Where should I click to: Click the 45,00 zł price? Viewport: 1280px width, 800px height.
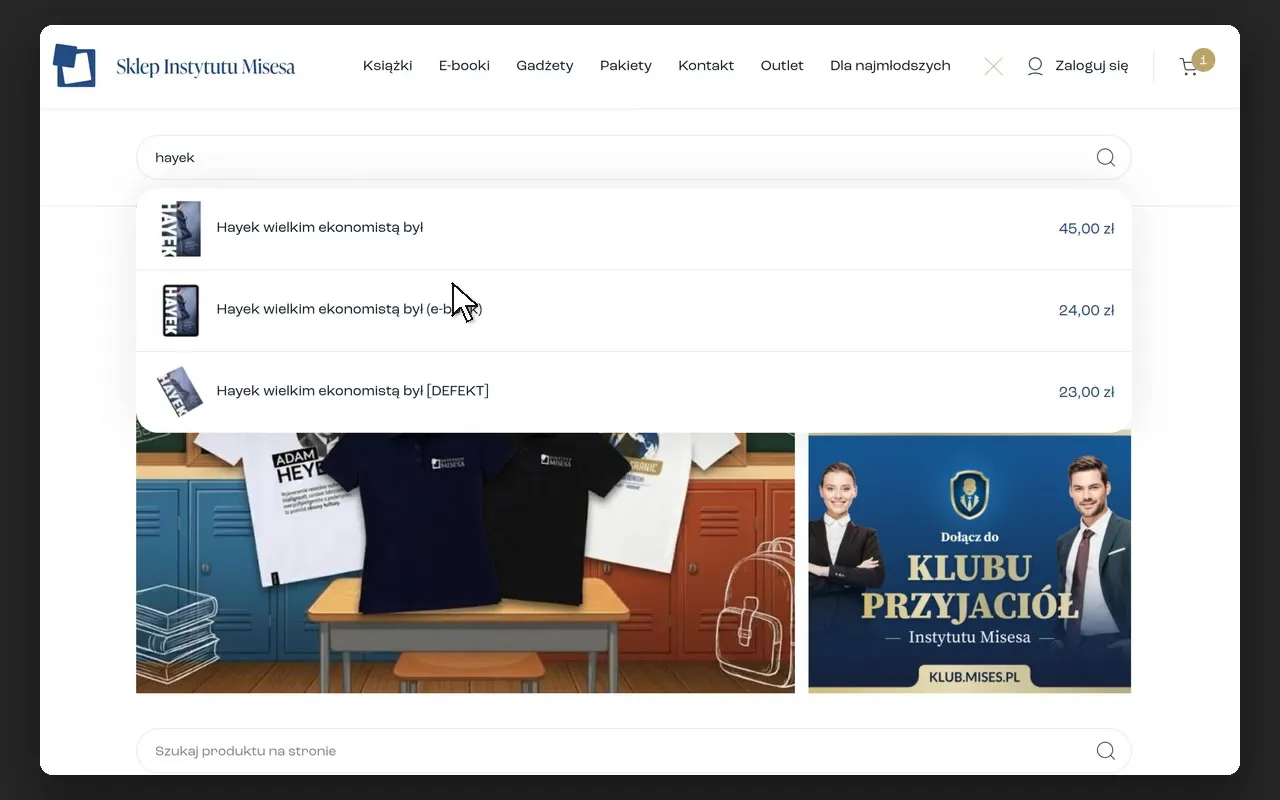point(1086,229)
